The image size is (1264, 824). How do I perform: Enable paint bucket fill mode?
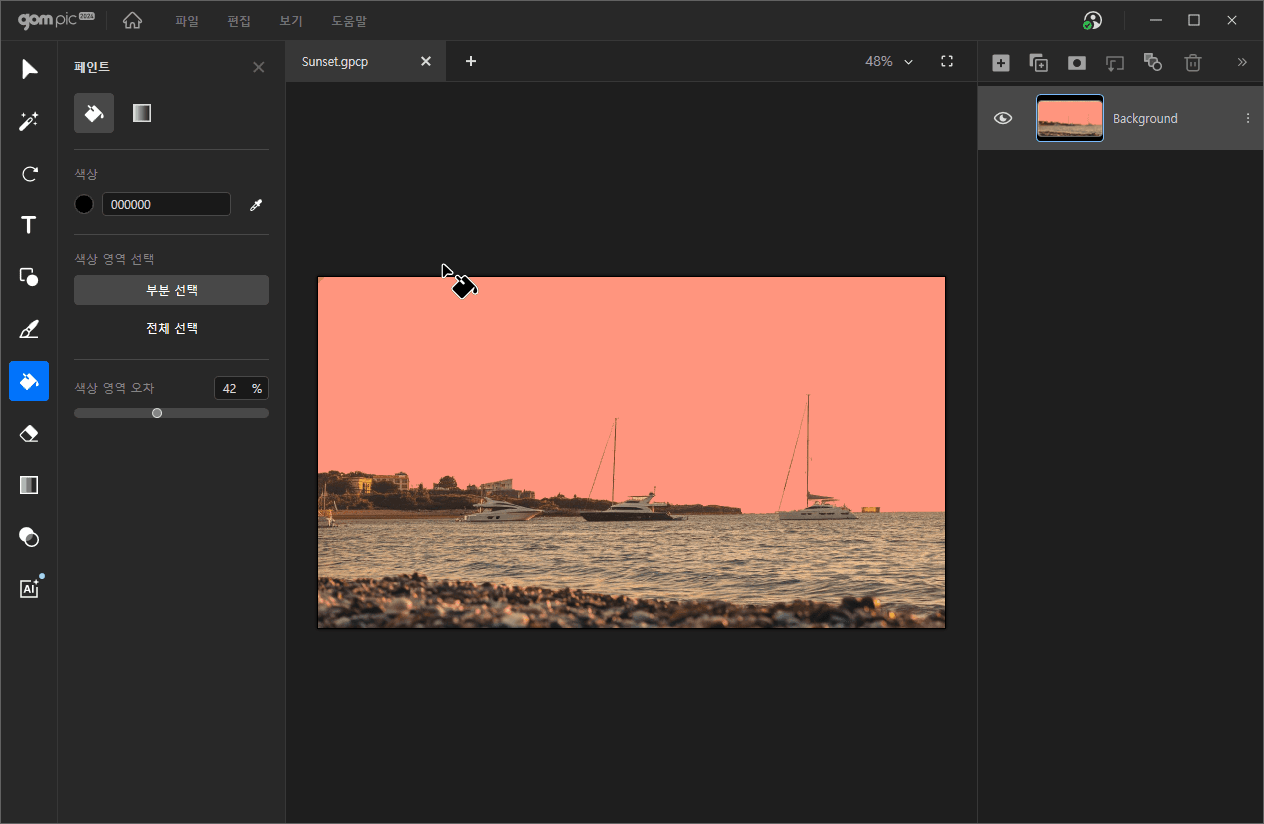[94, 113]
